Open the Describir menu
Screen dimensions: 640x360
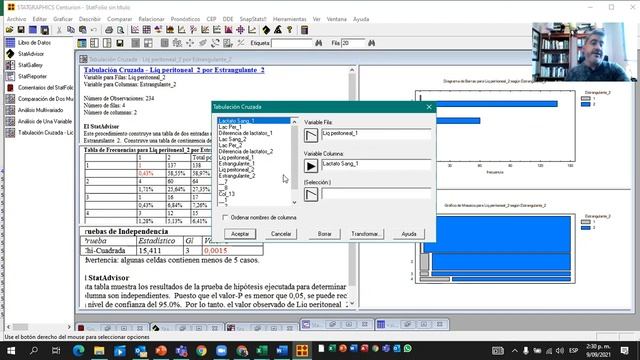[89, 19]
